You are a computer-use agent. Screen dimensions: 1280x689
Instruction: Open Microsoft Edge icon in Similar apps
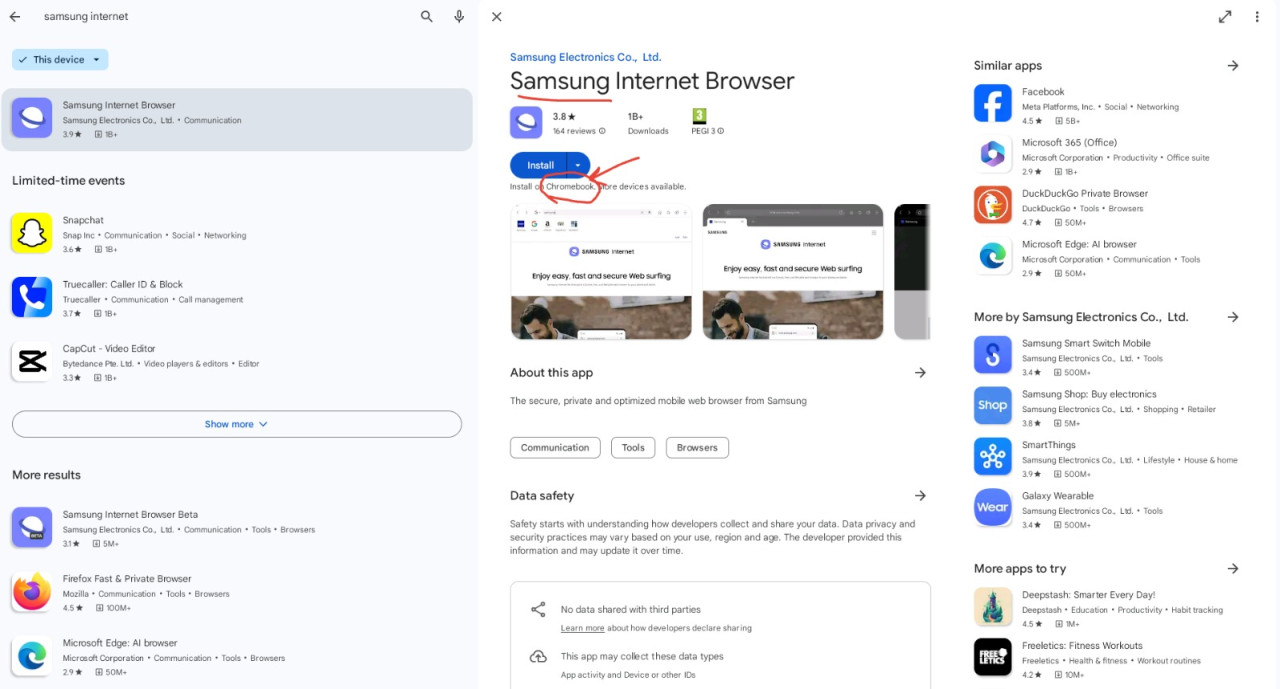[x=993, y=256]
